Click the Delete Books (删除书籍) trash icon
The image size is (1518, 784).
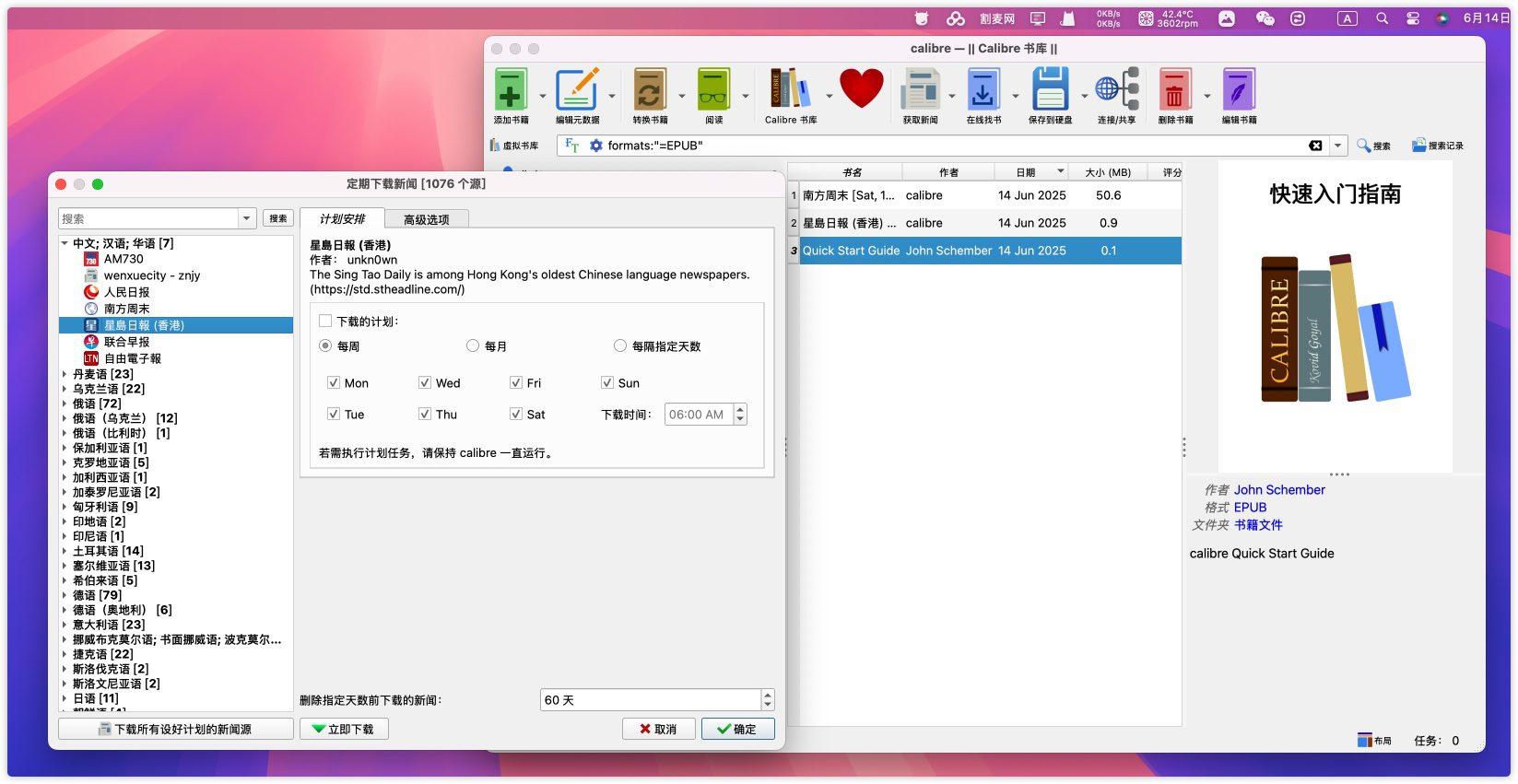click(1174, 90)
